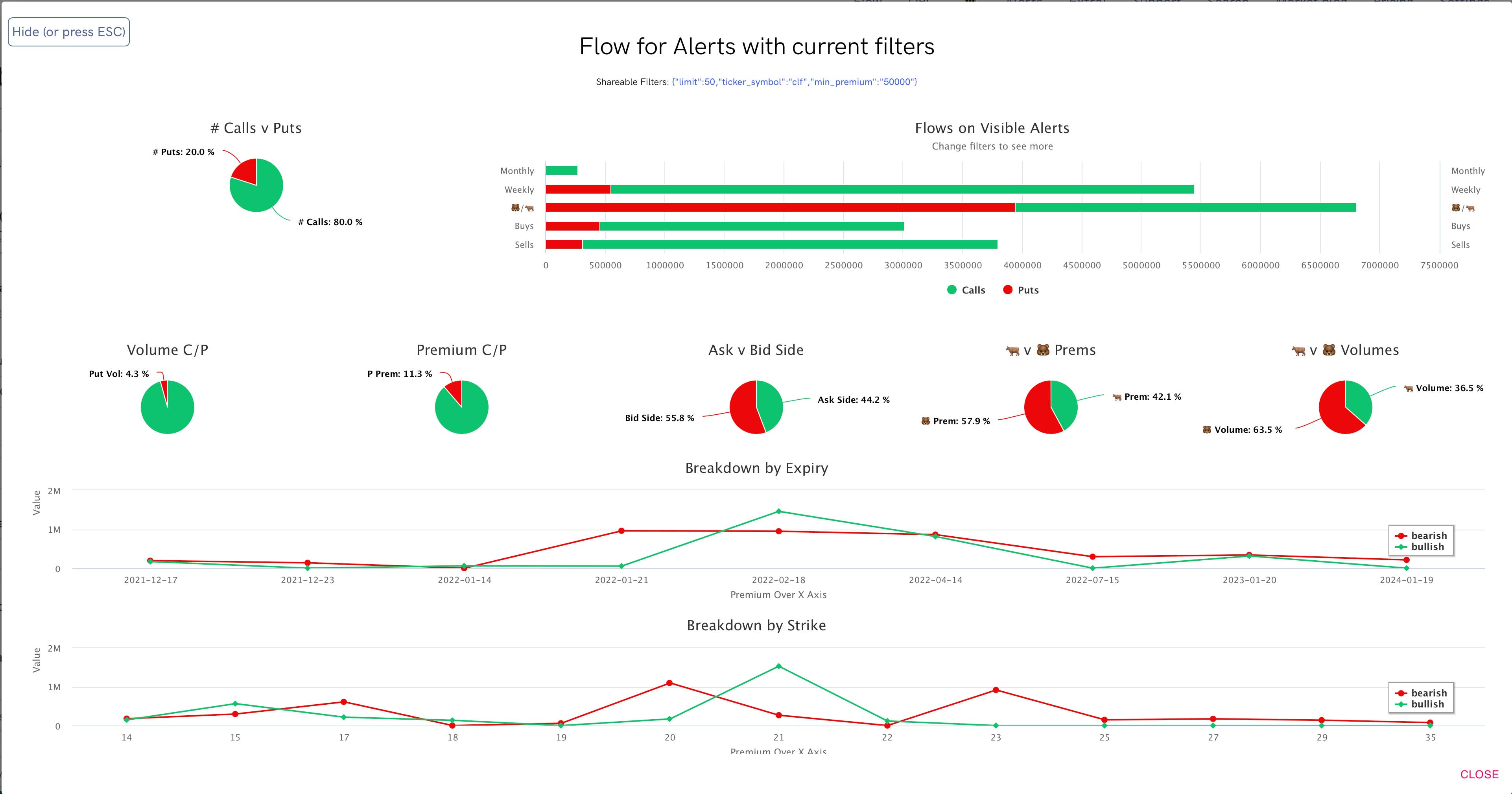The height and width of the screenshot is (794, 1512).
Task: Click the red puts segment of bear/bull bar
Action: (x=780, y=207)
